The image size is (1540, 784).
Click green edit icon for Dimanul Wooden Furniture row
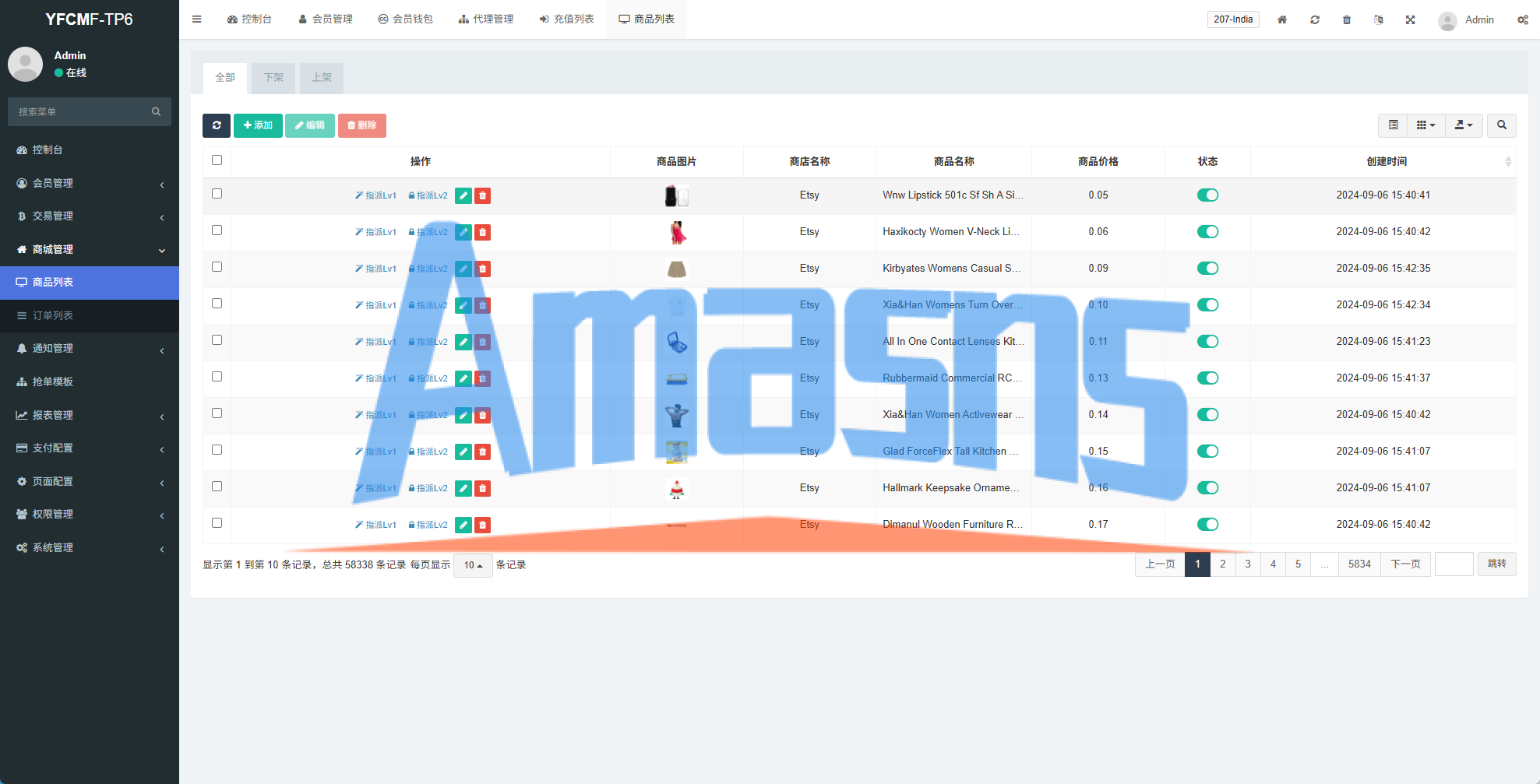(463, 526)
